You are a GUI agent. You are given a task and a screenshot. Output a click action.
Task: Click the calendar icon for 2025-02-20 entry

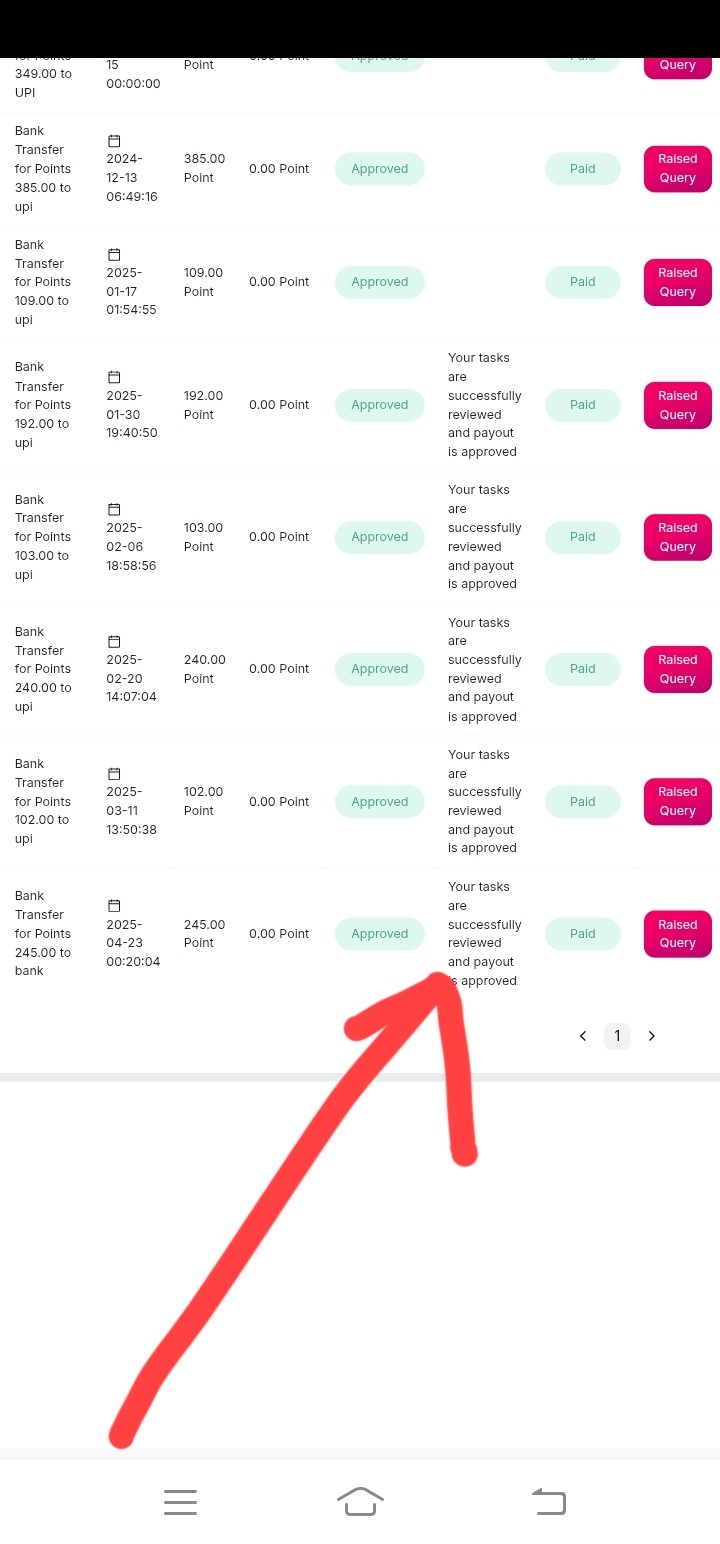point(114,641)
